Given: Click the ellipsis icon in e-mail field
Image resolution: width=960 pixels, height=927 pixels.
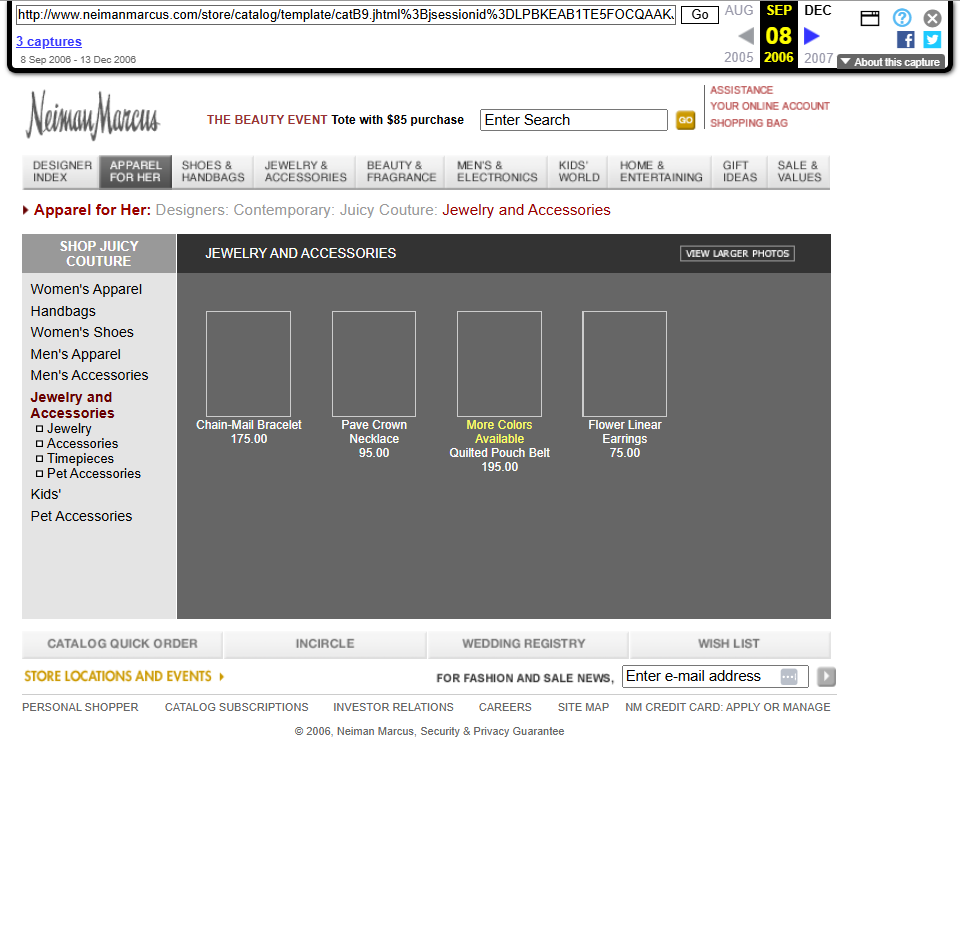Looking at the screenshot, I should pos(789,677).
